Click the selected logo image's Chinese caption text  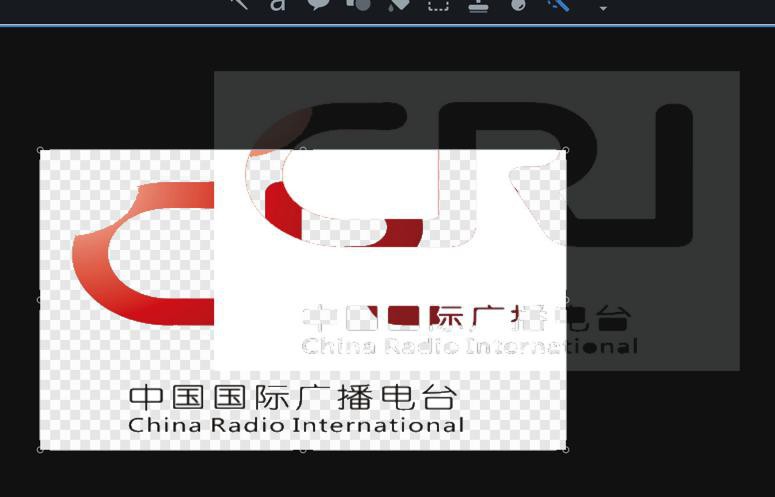[x=292, y=398]
